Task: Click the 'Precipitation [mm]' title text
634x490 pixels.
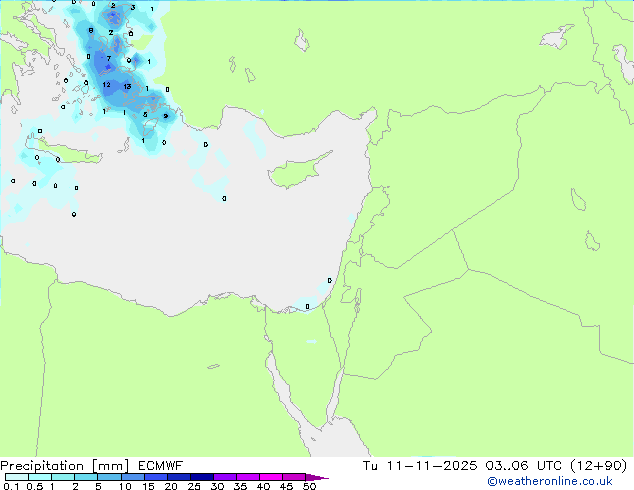Action: pyautogui.click(x=65, y=466)
